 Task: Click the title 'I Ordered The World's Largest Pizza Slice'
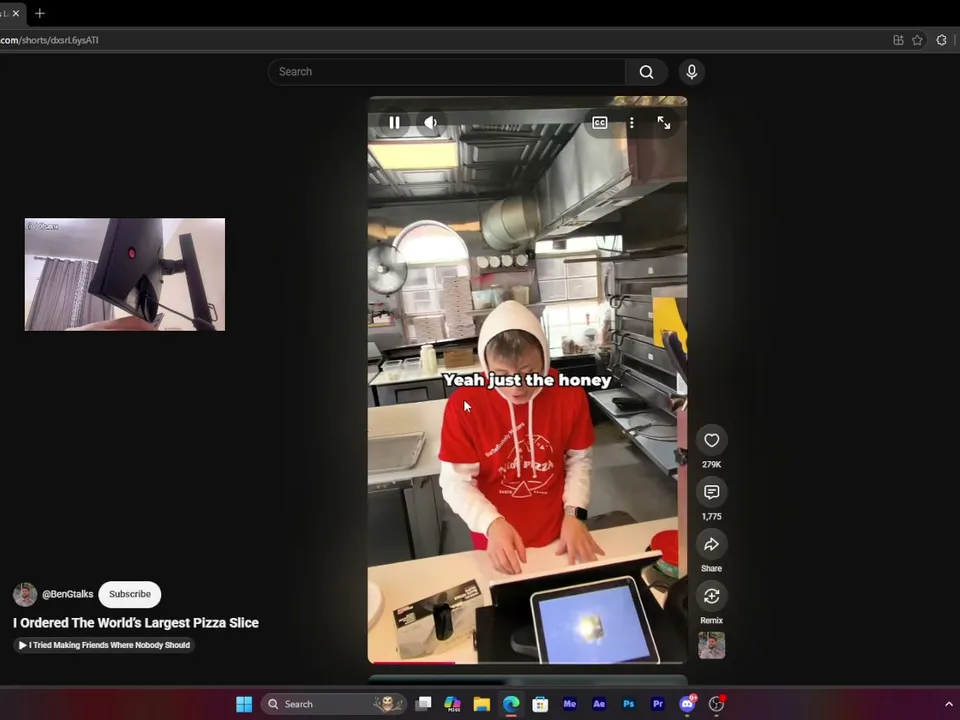pos(136,623)
